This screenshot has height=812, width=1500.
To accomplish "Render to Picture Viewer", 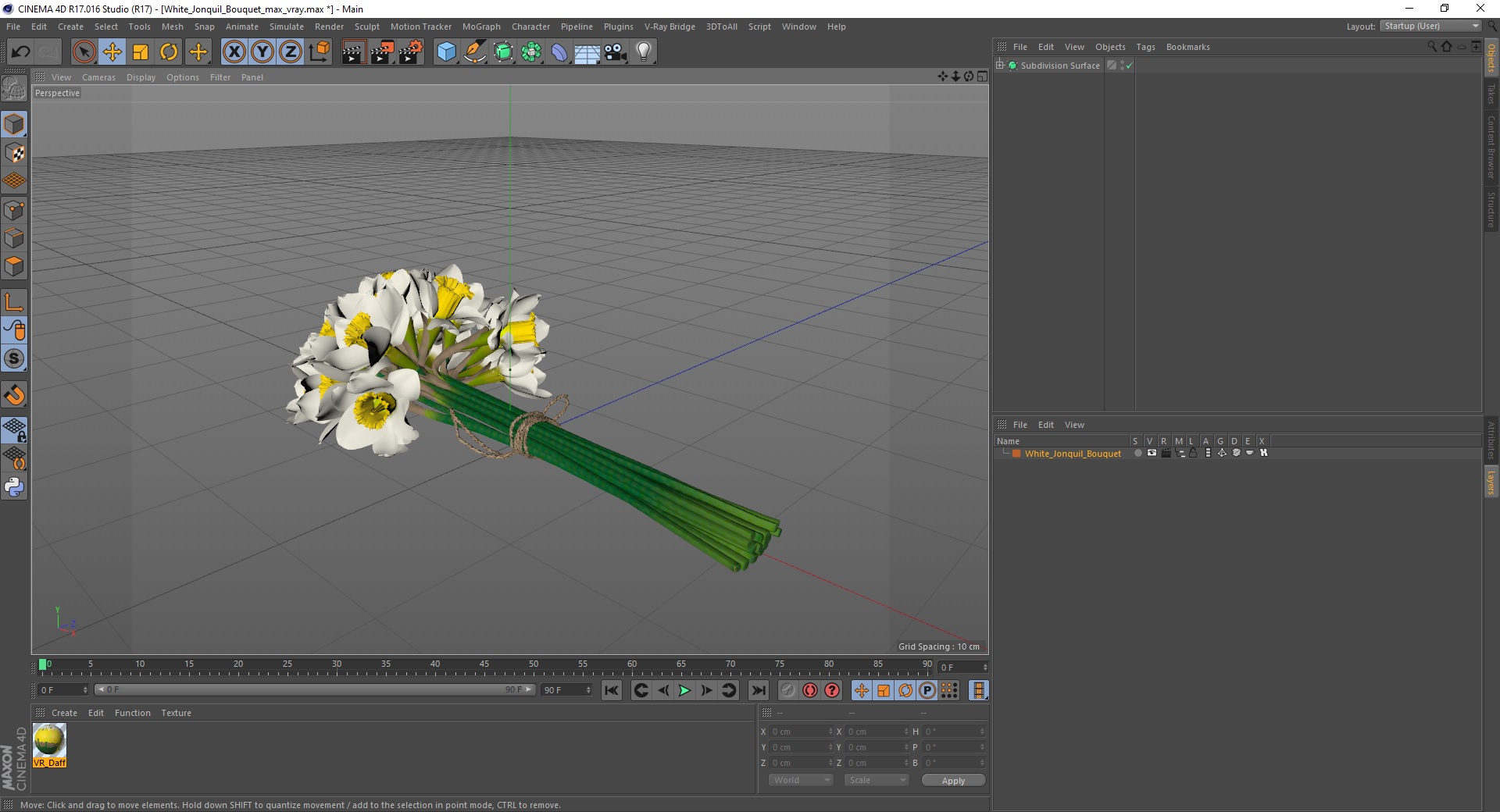I will 382,52.
